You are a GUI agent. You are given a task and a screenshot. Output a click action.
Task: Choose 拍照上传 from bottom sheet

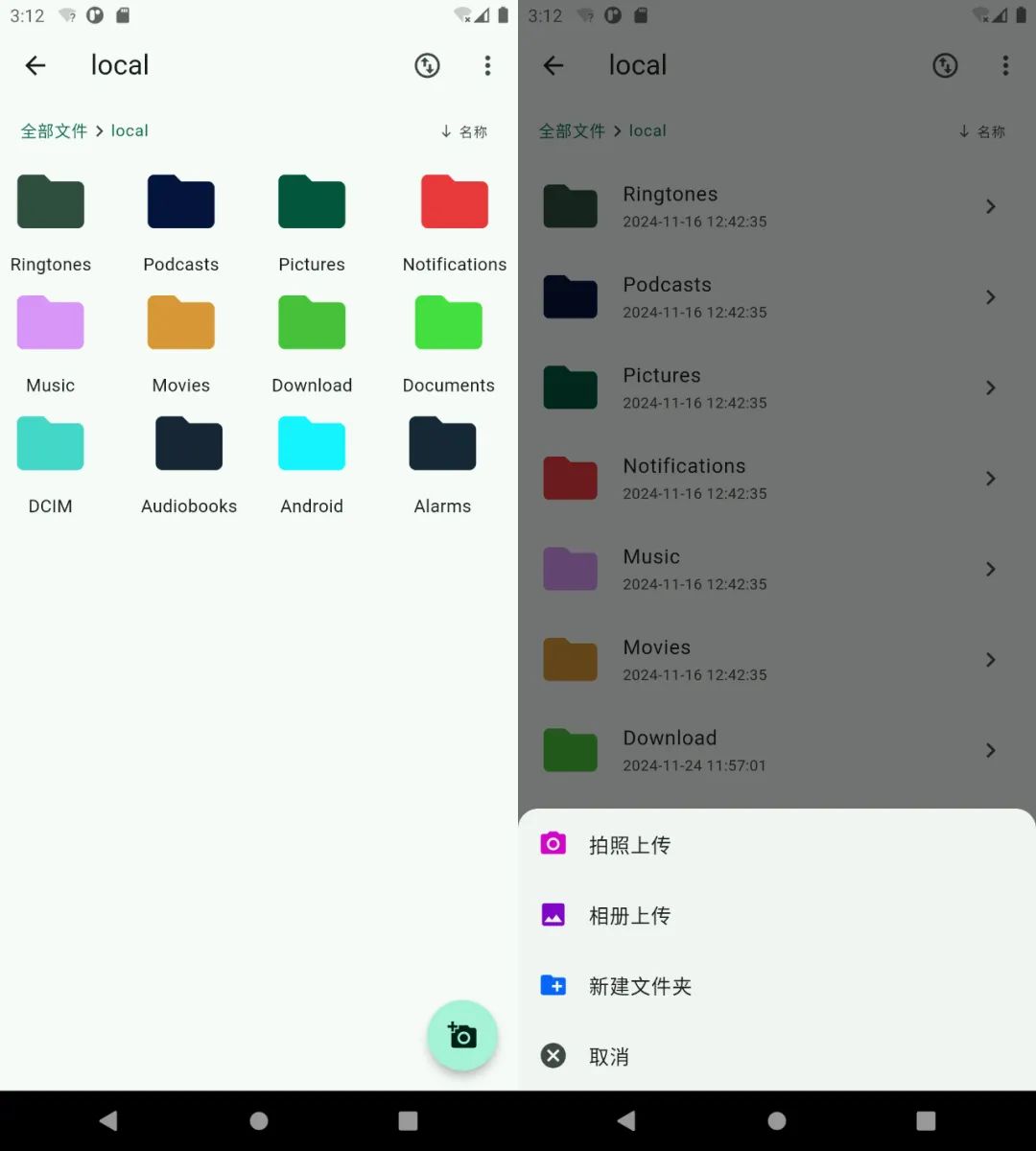coord(777,845)
